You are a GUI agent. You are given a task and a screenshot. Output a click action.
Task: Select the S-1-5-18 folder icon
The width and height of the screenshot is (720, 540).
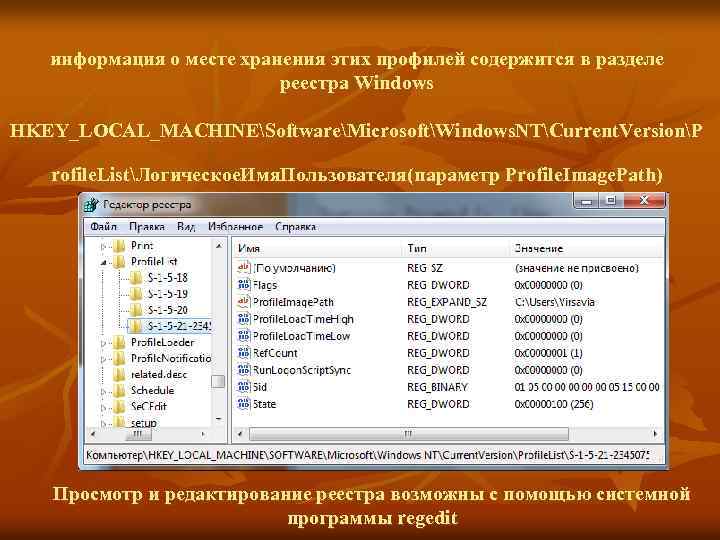(136, 278)
